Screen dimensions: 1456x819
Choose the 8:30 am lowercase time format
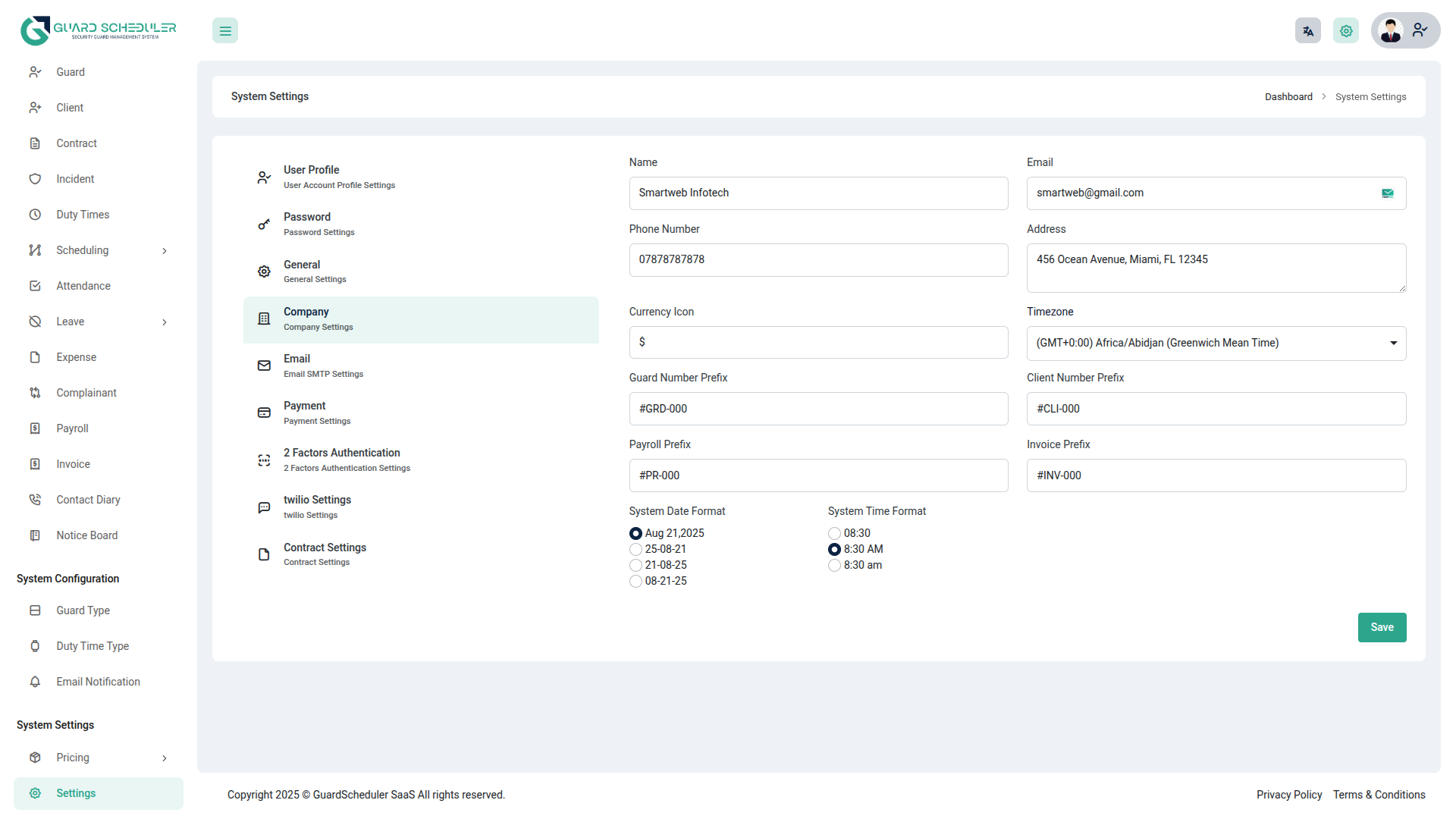[834, 566]
